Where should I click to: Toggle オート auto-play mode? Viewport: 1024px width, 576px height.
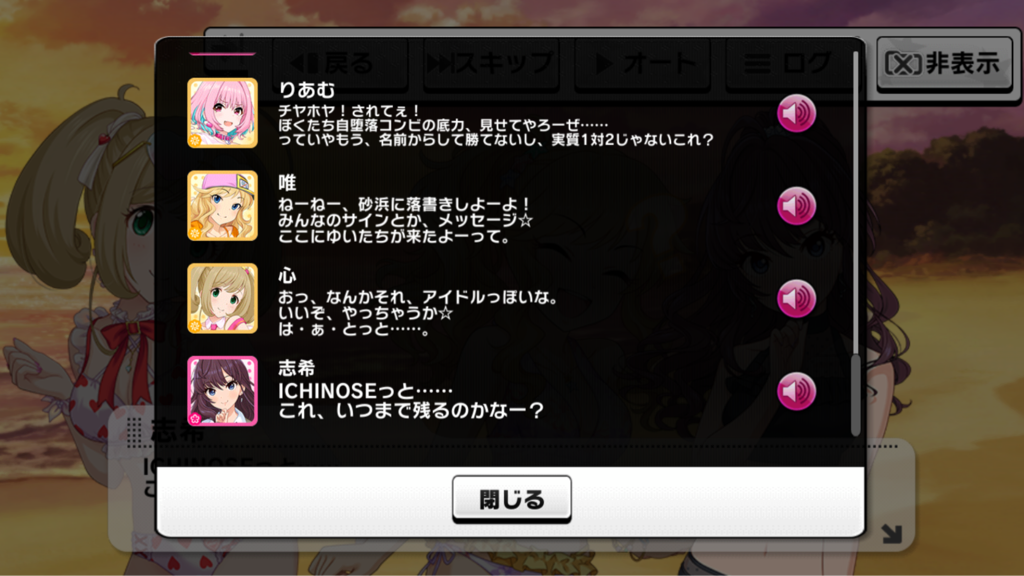(x=643, y=63)
